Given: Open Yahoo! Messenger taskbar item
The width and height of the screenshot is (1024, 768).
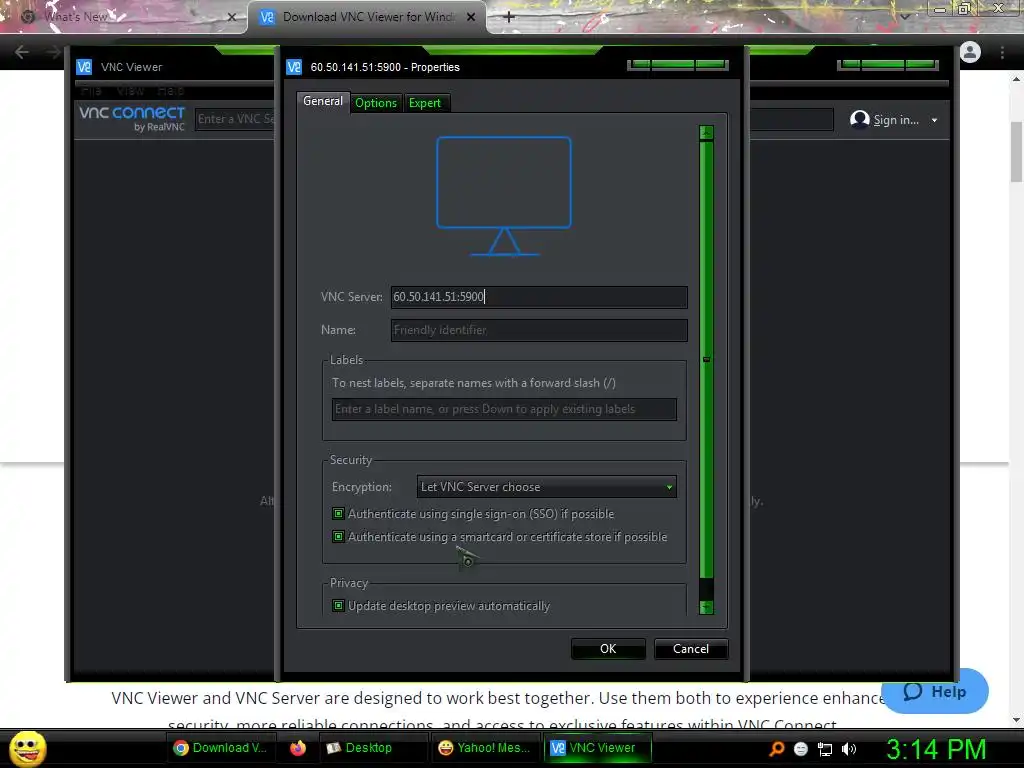Looking at the screenshot, I should 485,748.
